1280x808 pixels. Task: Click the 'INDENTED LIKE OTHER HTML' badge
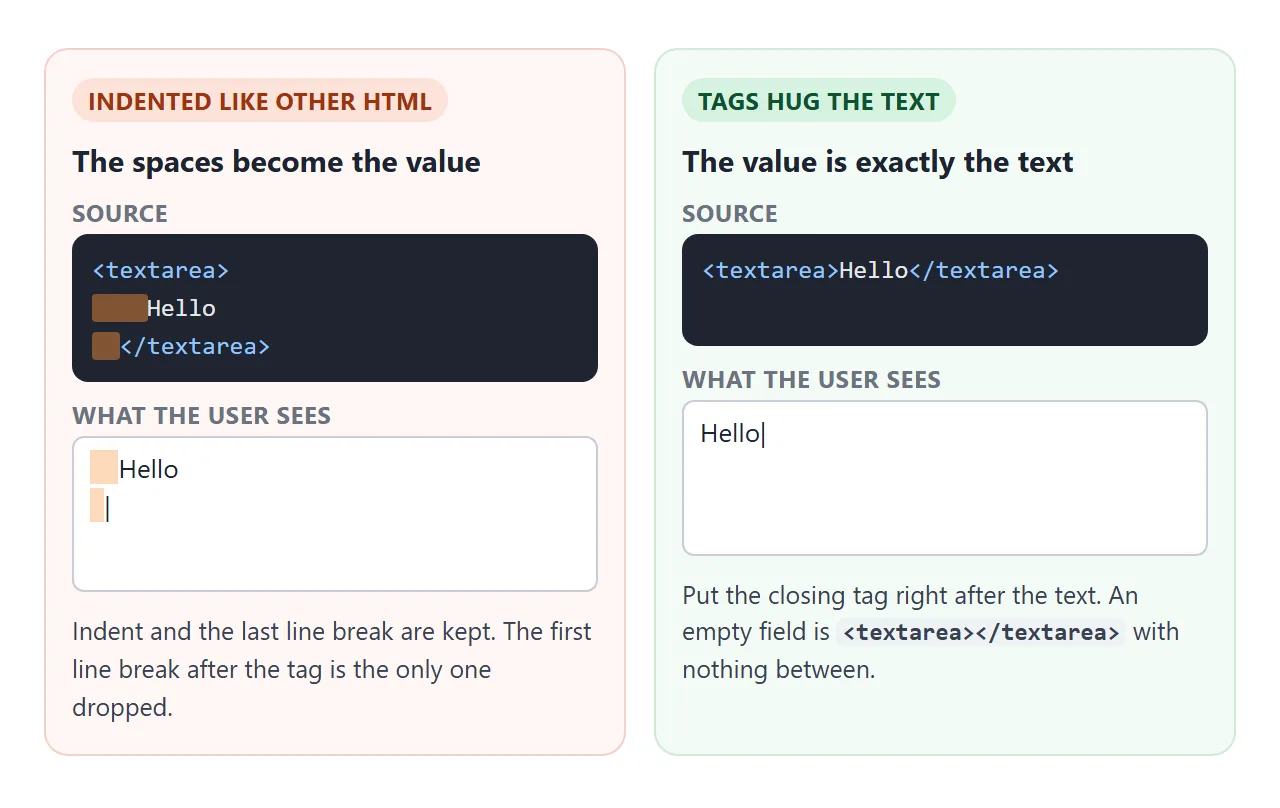pos(260,101)
